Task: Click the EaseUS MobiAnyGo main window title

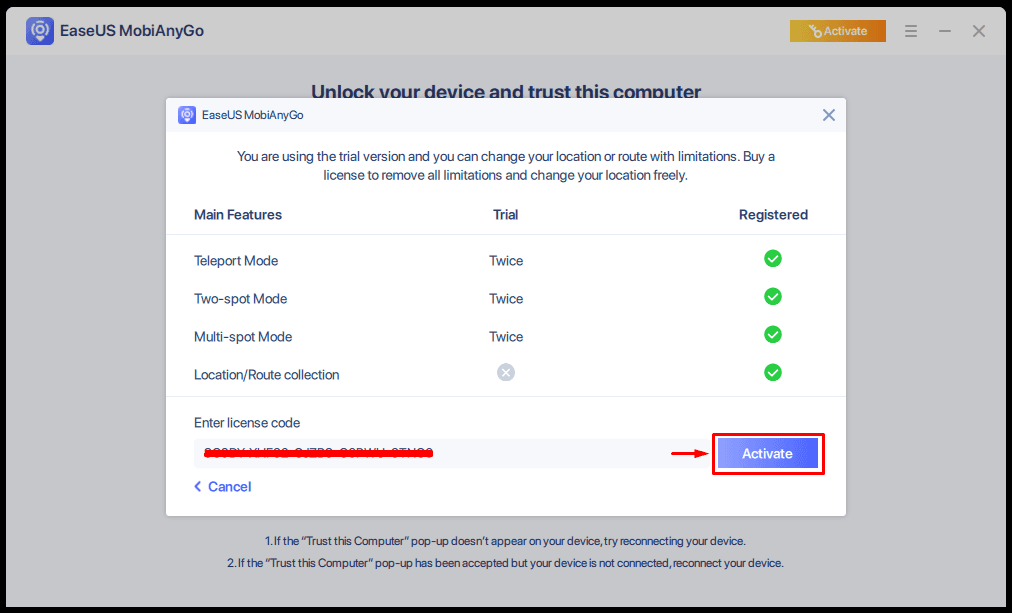Action: (132, 31)
